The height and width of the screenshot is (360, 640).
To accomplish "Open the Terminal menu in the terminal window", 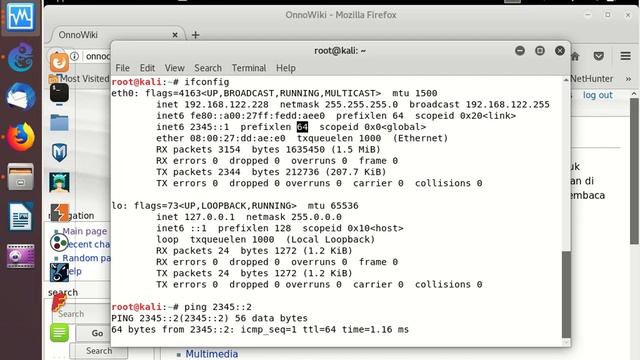I will [x=249, y=68].
